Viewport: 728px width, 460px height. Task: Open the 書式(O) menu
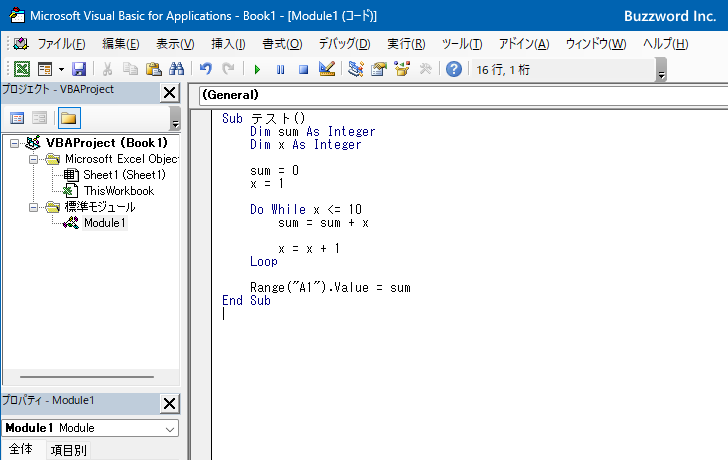tap(282, 44)
